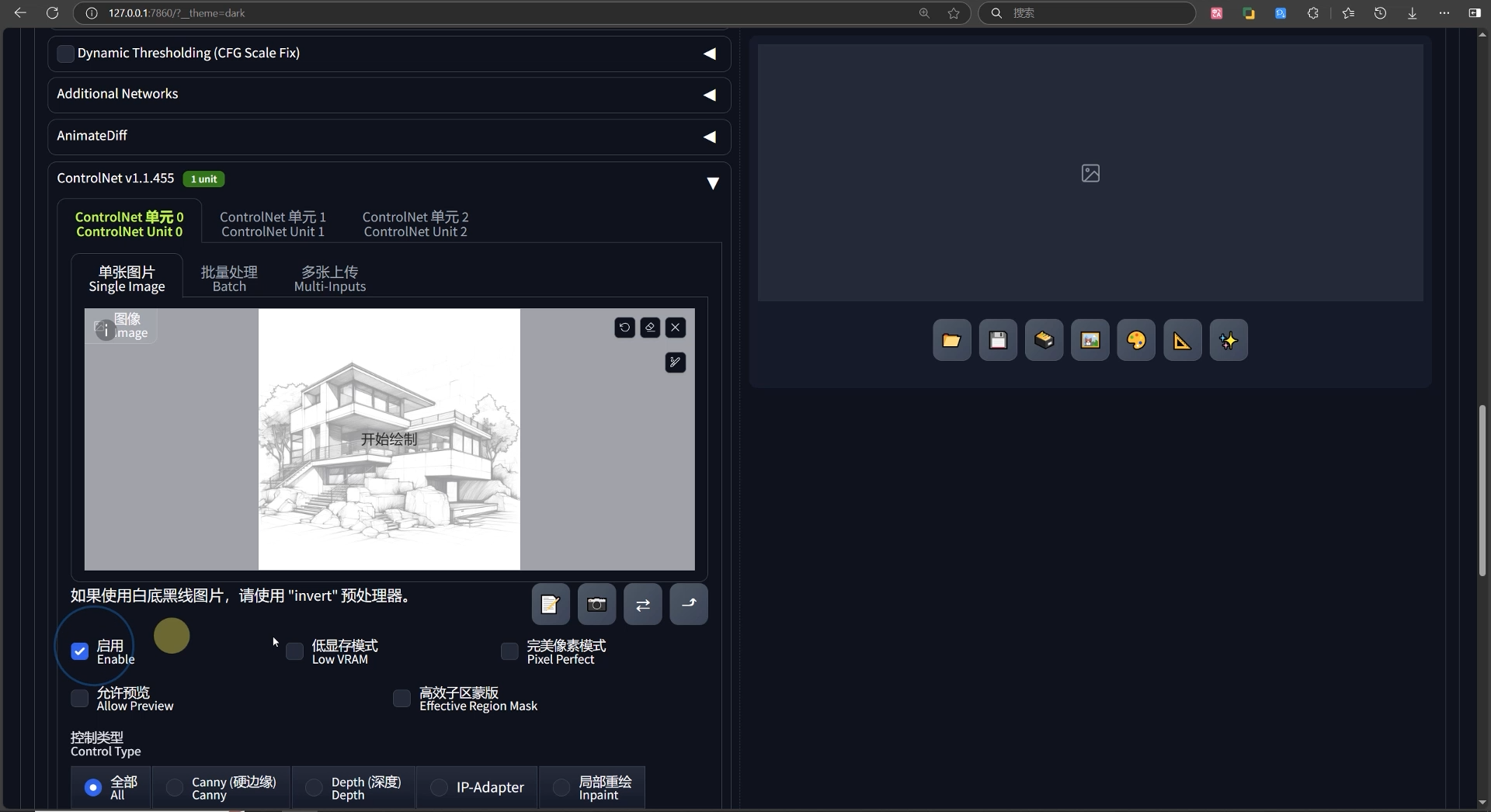Image resolution: width=1491 pixels, height=812 pixels.
Task: Enable Effective Region Mask checkbox
Action: click(401, 698)
